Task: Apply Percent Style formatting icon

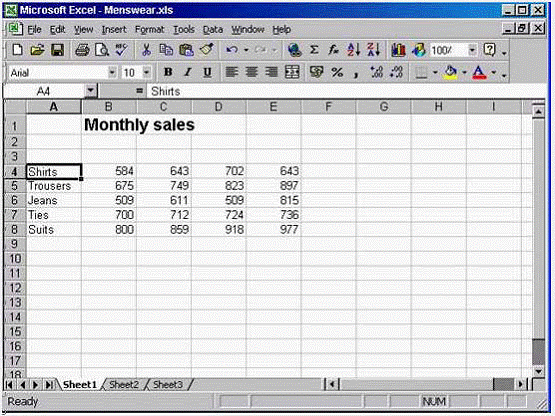Action: [x=337, y=73]
